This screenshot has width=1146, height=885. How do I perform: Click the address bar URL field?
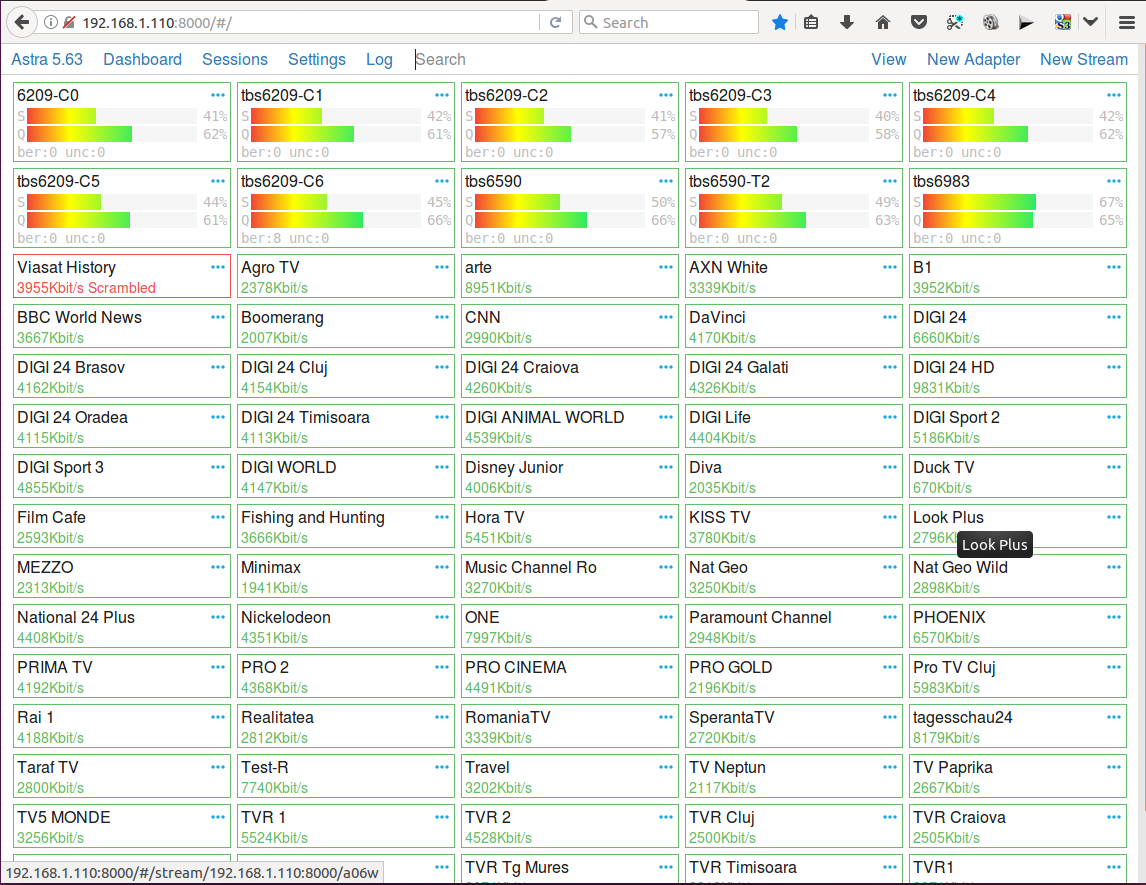(x=307, y=22)
